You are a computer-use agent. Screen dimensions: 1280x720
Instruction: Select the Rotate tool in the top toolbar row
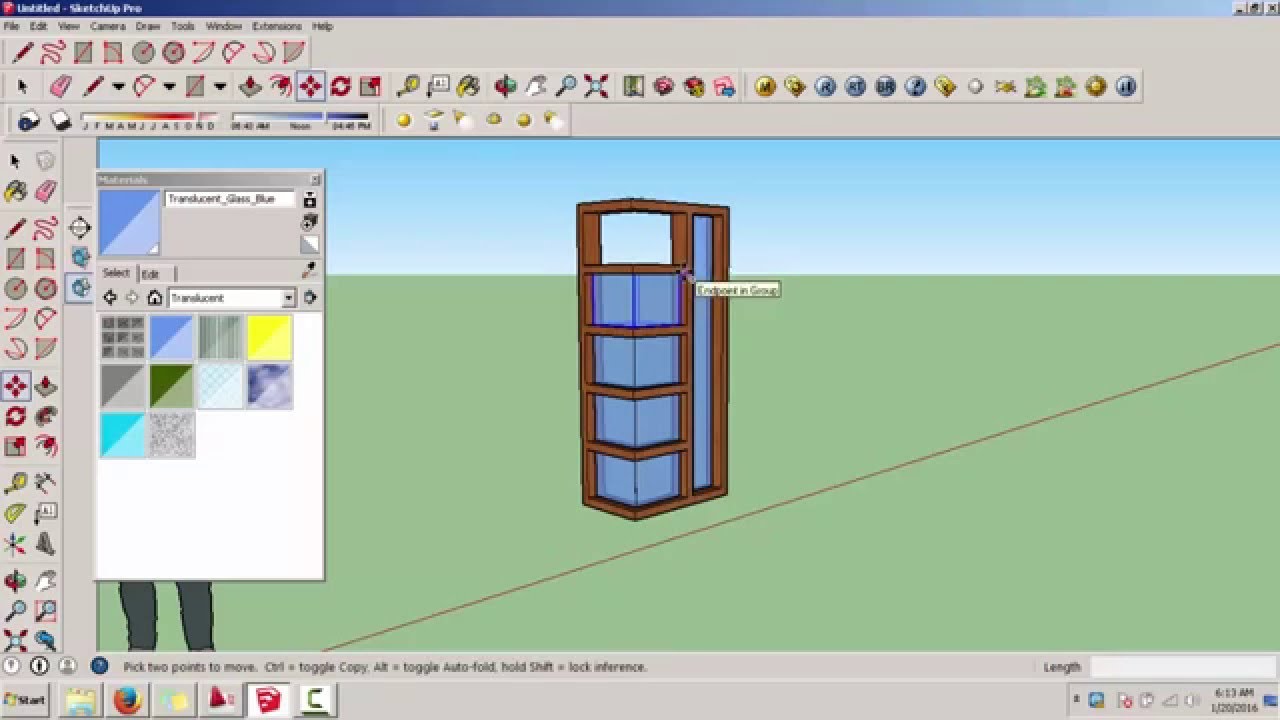click(341, 87)
